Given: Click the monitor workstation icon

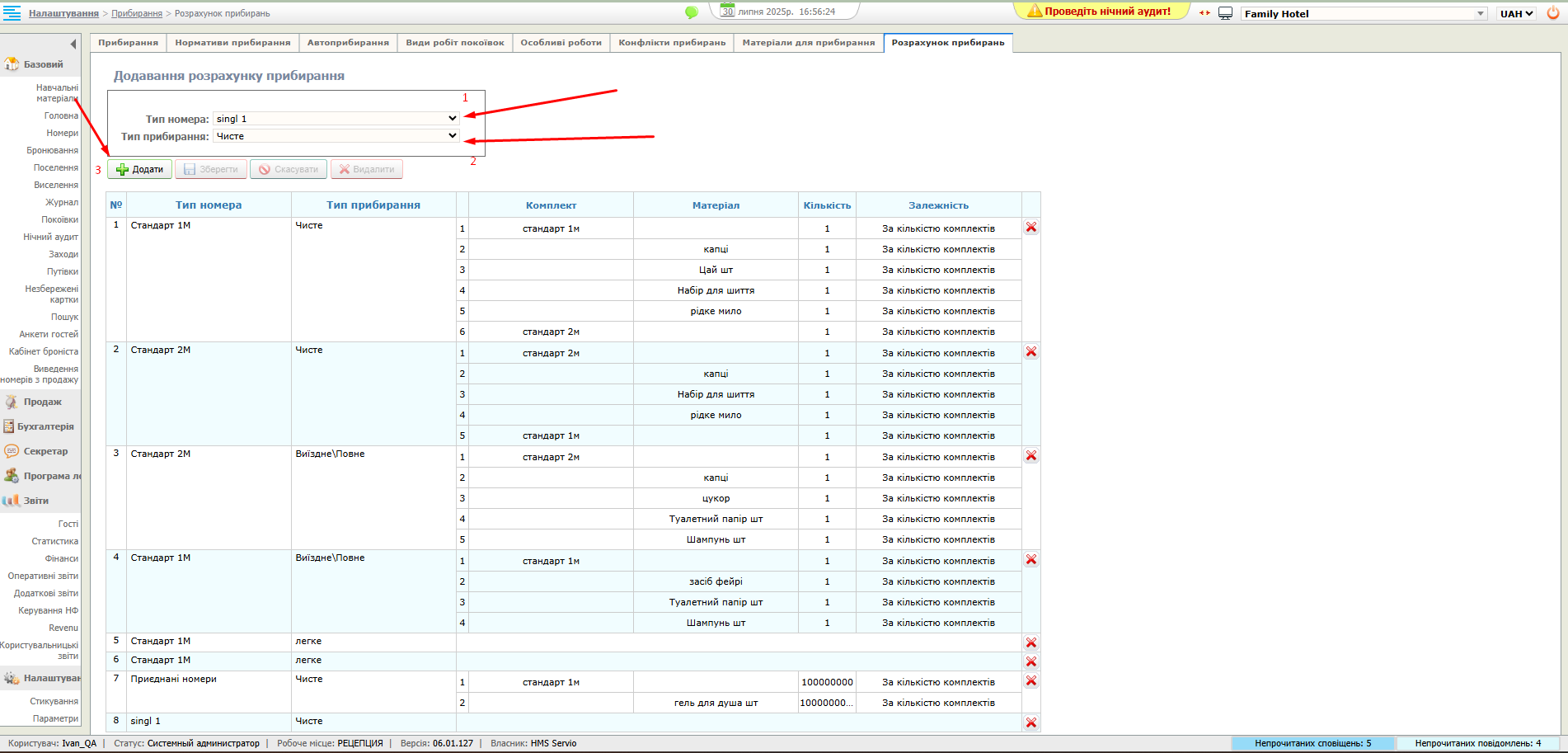Looking at the screenshot, I should (1226, 13).
